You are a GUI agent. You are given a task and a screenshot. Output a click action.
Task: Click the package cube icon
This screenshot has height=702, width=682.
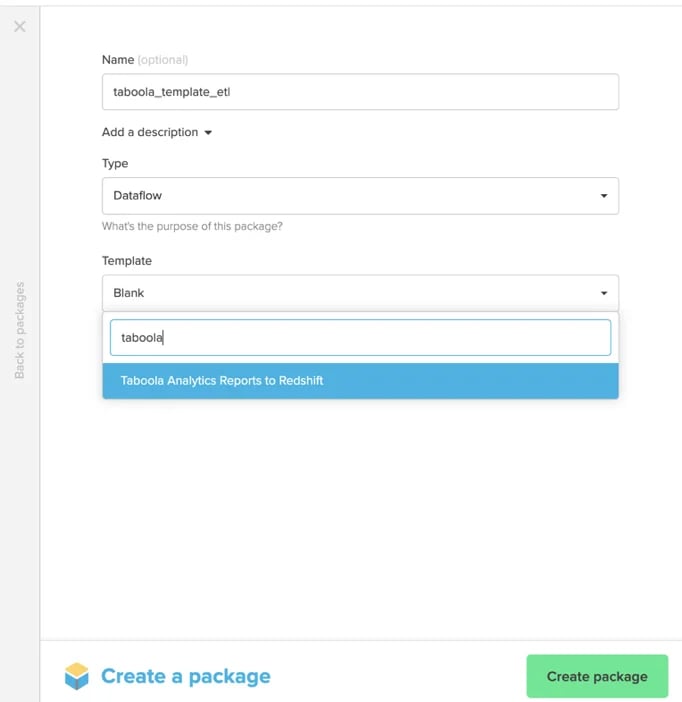point(77,676)
